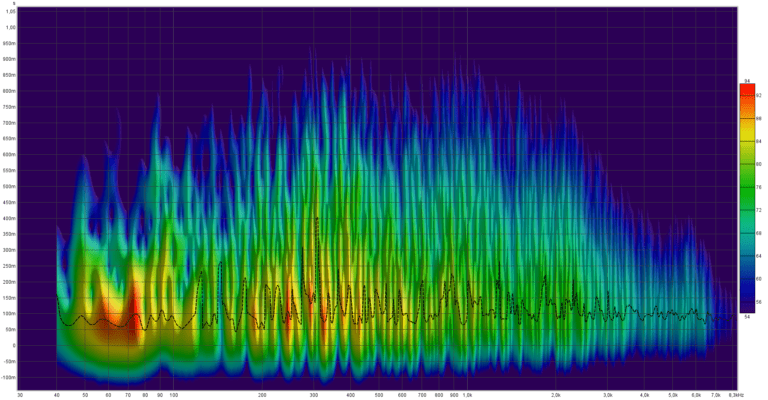Click the red region of color scale

pos(747,93)
